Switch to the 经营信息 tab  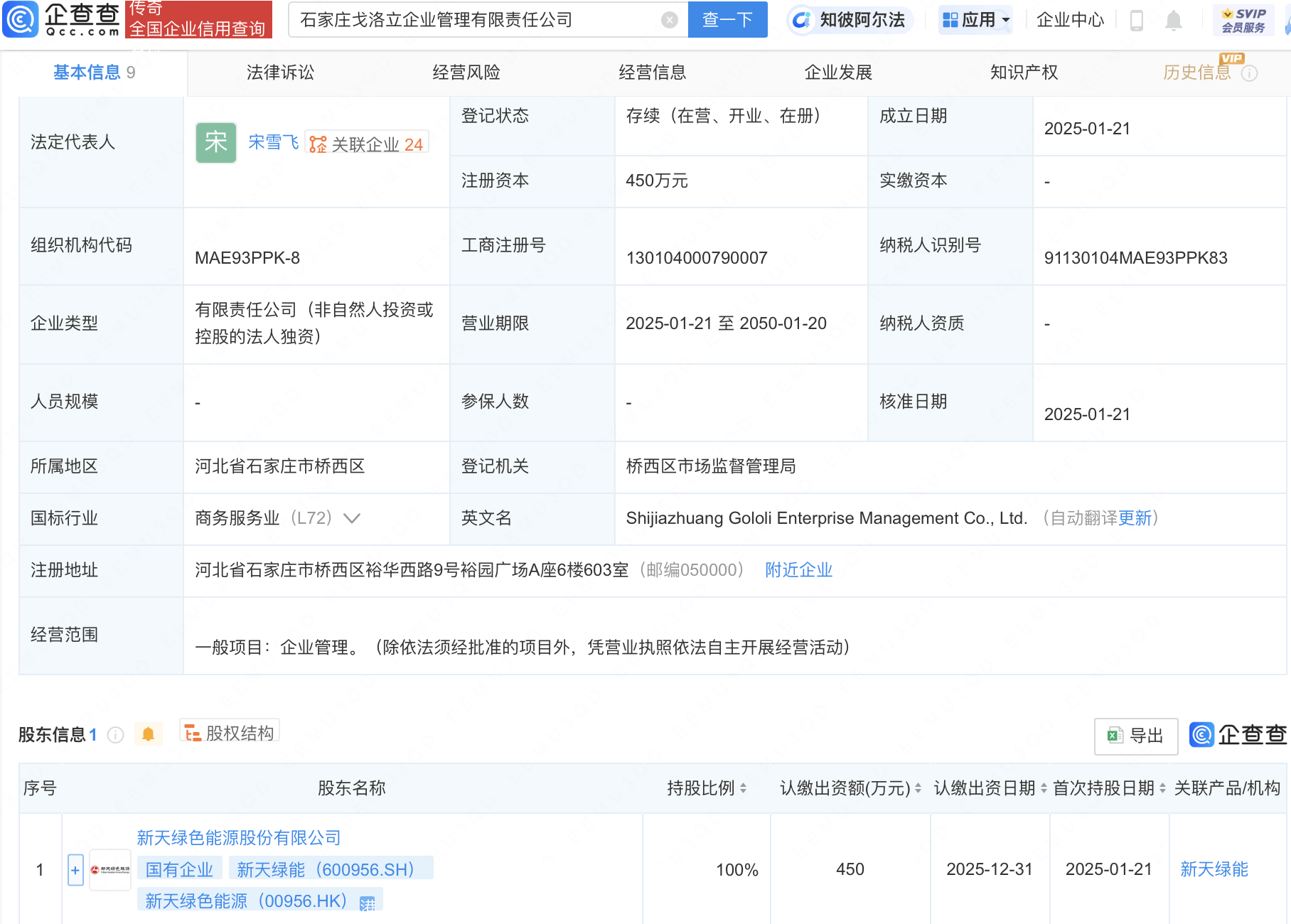coord(652,72)
